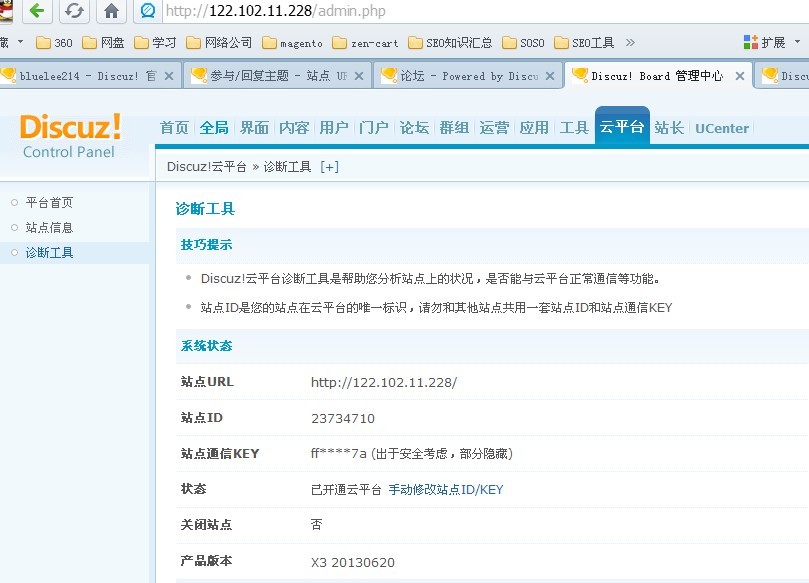Screen dimensions: 809x583
Task: Open the 学习 bookmarks folder
Action: click(x=155, y=43)
